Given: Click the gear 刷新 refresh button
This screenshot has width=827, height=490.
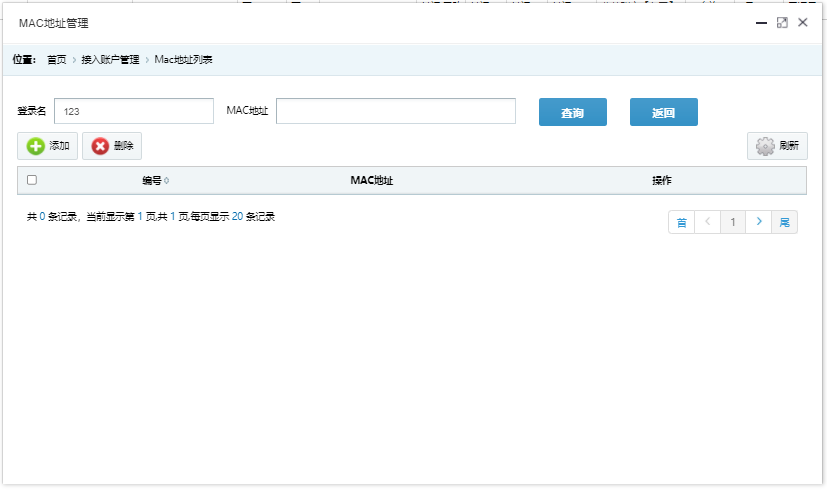Looking at the screenshot, I should [x=777, y=146].
